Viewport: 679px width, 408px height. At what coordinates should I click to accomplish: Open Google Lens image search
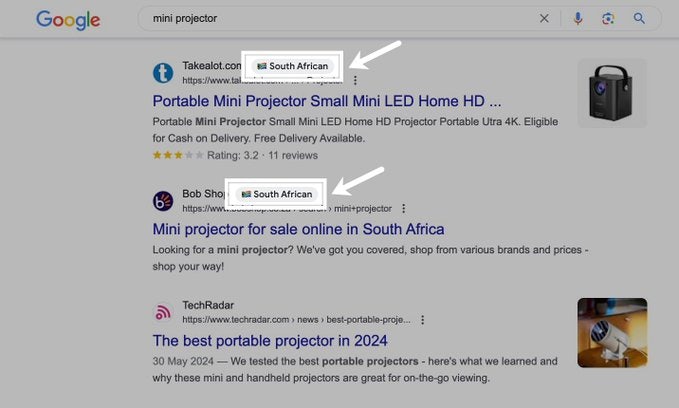608,18
